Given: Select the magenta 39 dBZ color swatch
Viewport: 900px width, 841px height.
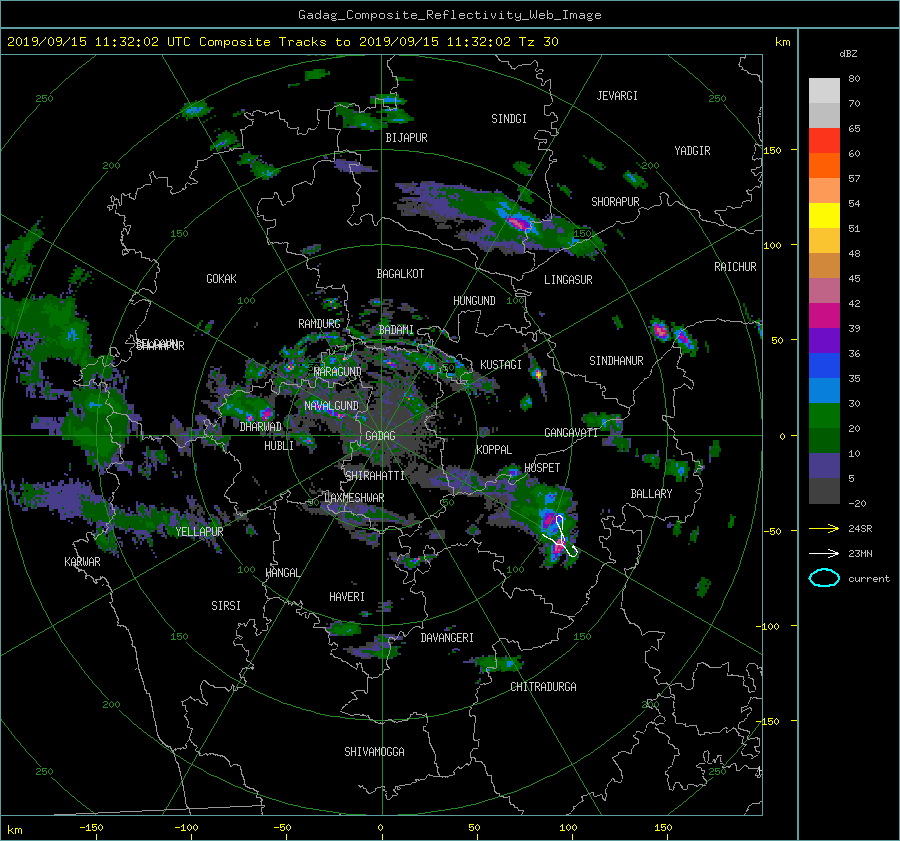Looking at the screenshot, I should (x=824, y=315).
